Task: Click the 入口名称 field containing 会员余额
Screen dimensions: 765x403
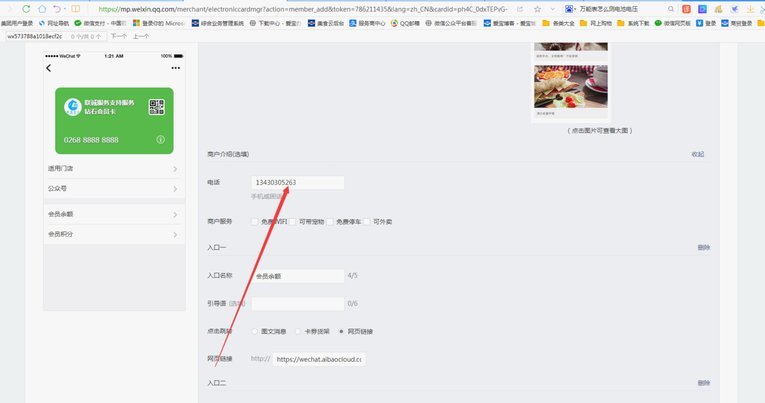Action: [298, 276]
